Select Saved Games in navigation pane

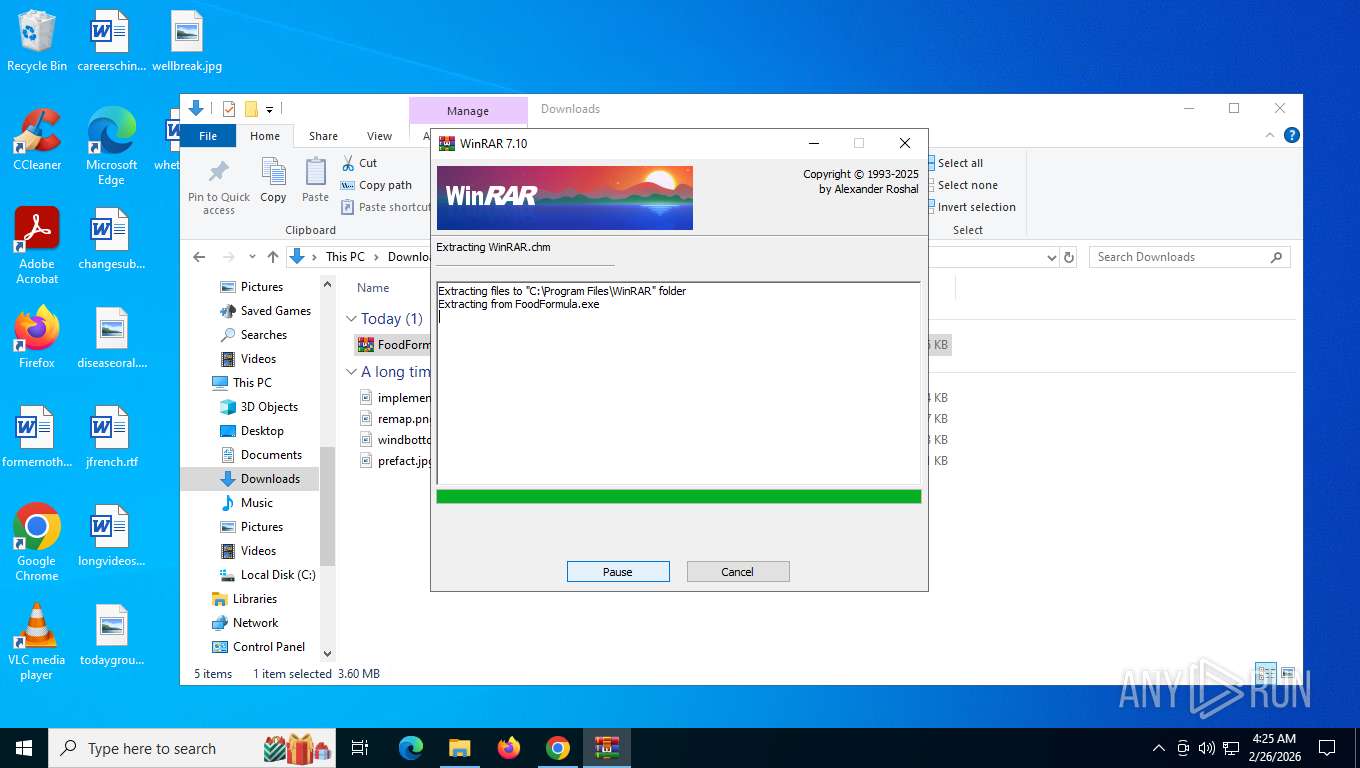tap(264, 311)
